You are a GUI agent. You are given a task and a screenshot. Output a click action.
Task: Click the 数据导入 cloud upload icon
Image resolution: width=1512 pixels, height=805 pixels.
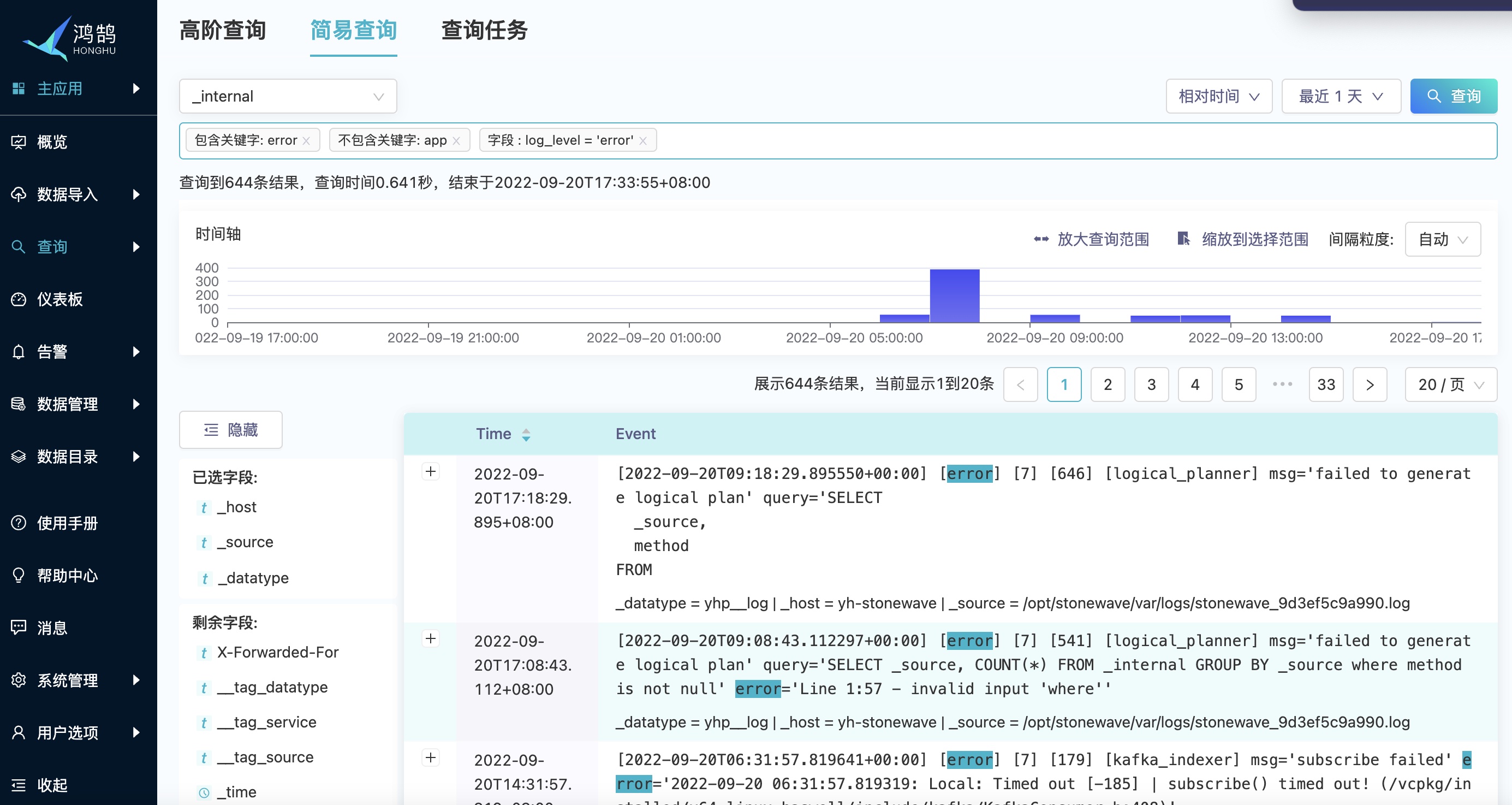pos(18,194)
